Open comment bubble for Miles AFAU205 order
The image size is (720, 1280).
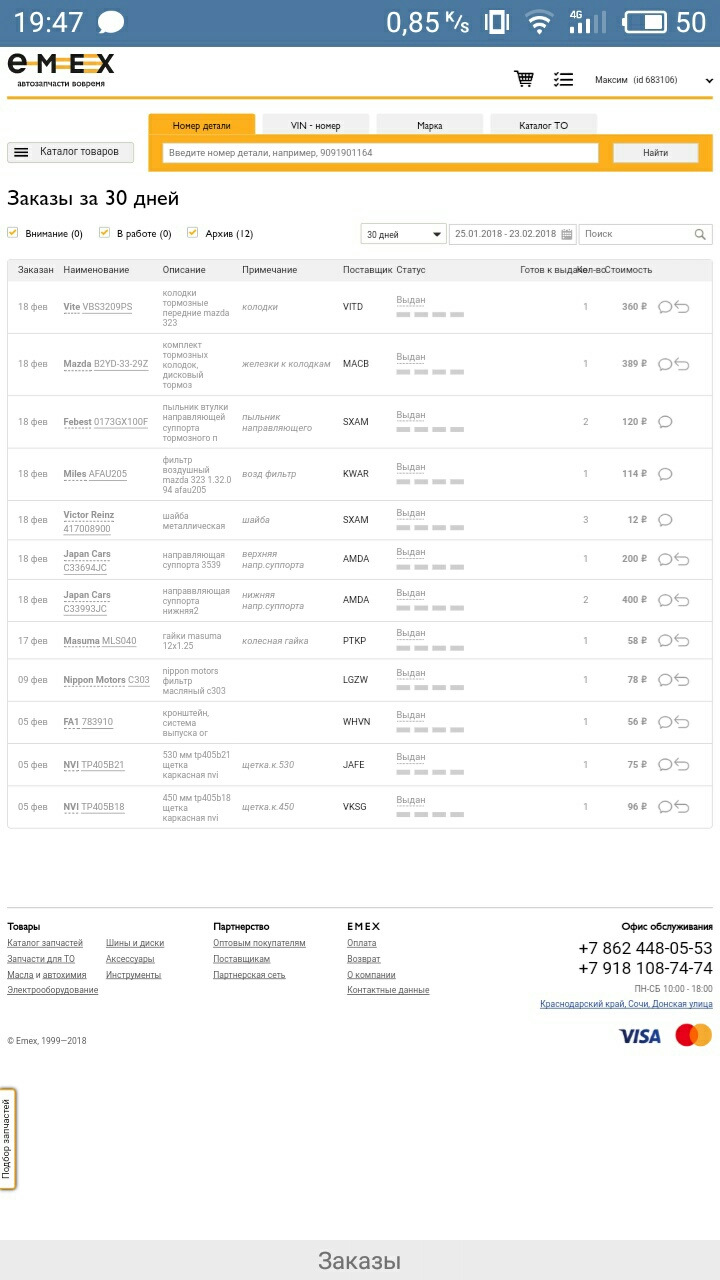click(665, 474)
